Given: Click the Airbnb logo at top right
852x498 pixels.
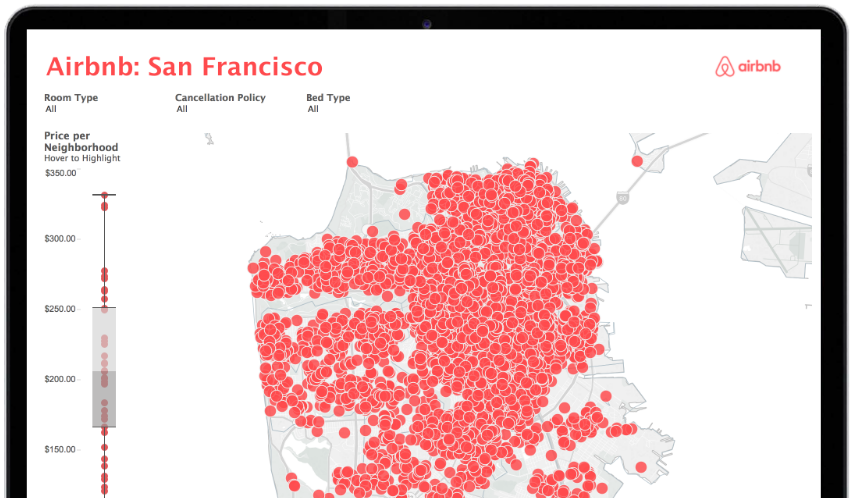Looking at the screenshot, I should pyautogui.click(x=748, y=67).
